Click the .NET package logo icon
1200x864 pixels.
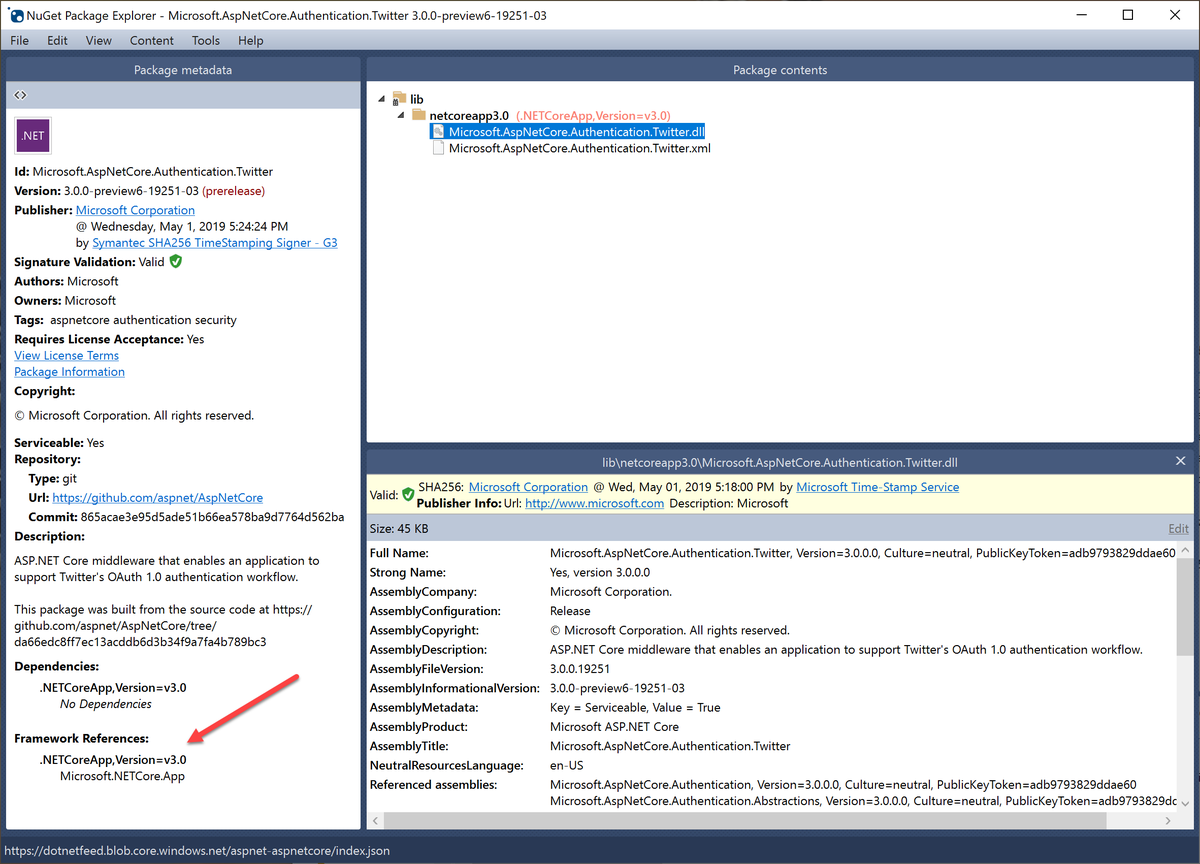coord(33,136)
